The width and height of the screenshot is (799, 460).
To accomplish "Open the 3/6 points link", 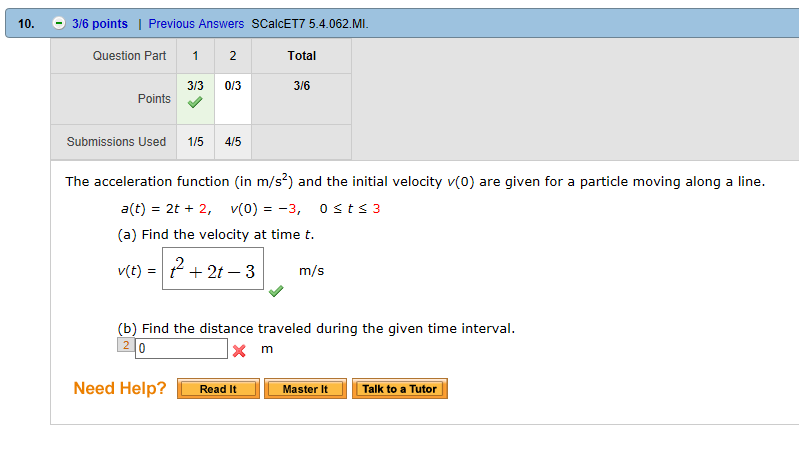I will click(100, 24).
